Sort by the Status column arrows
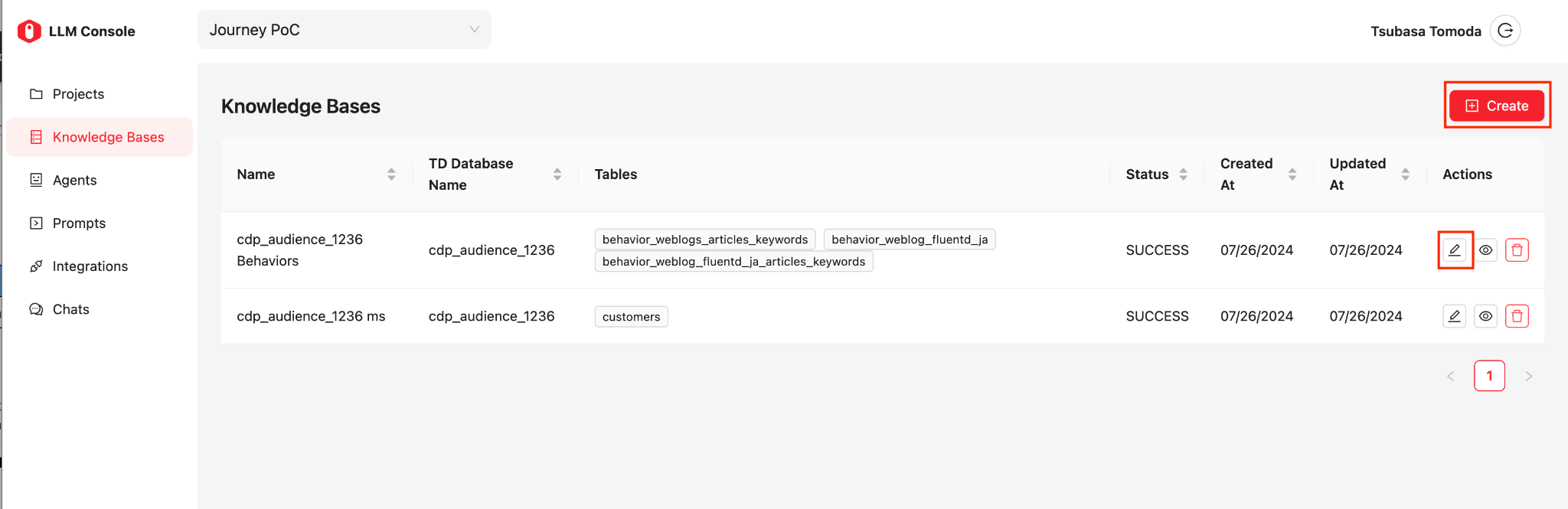Screen dimensions: 1568x509 [1183, 175]
